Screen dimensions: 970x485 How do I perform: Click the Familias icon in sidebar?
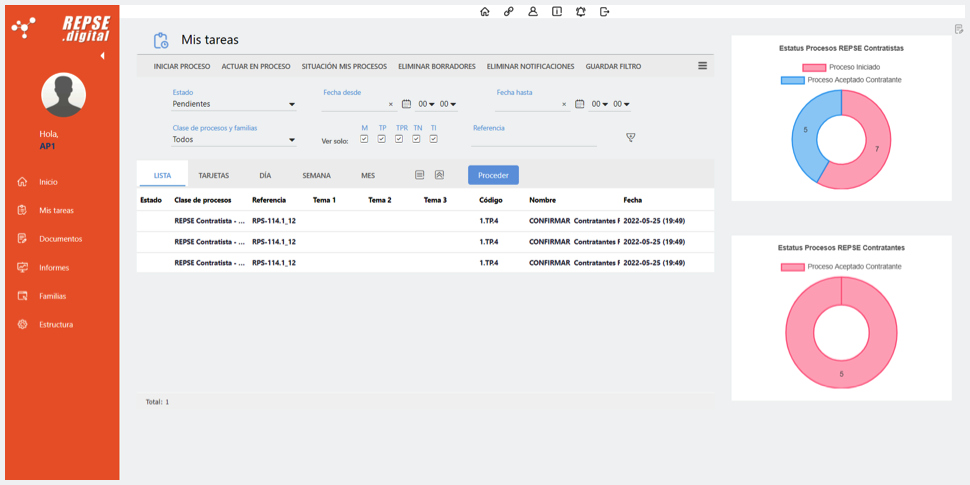(x=22, y=296)
